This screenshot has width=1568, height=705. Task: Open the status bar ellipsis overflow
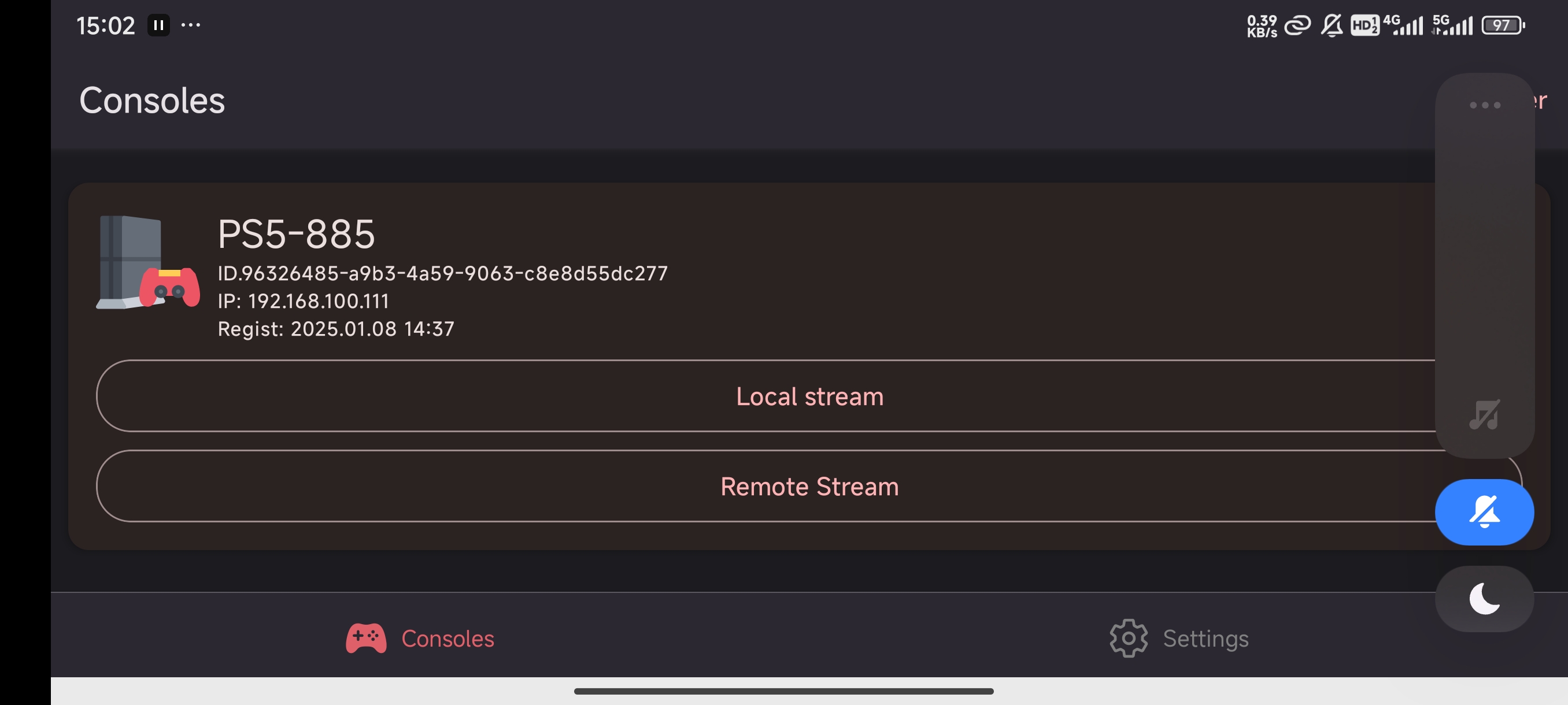191,25
